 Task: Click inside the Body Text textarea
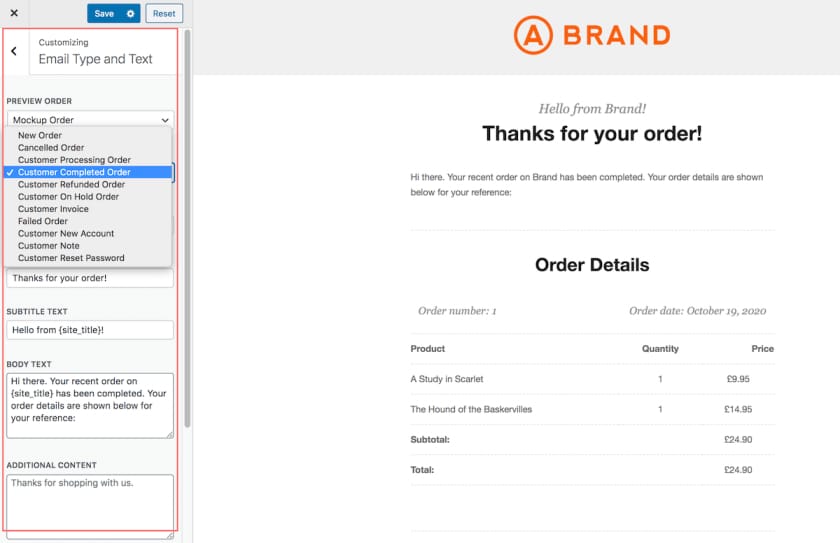point(90,406)
